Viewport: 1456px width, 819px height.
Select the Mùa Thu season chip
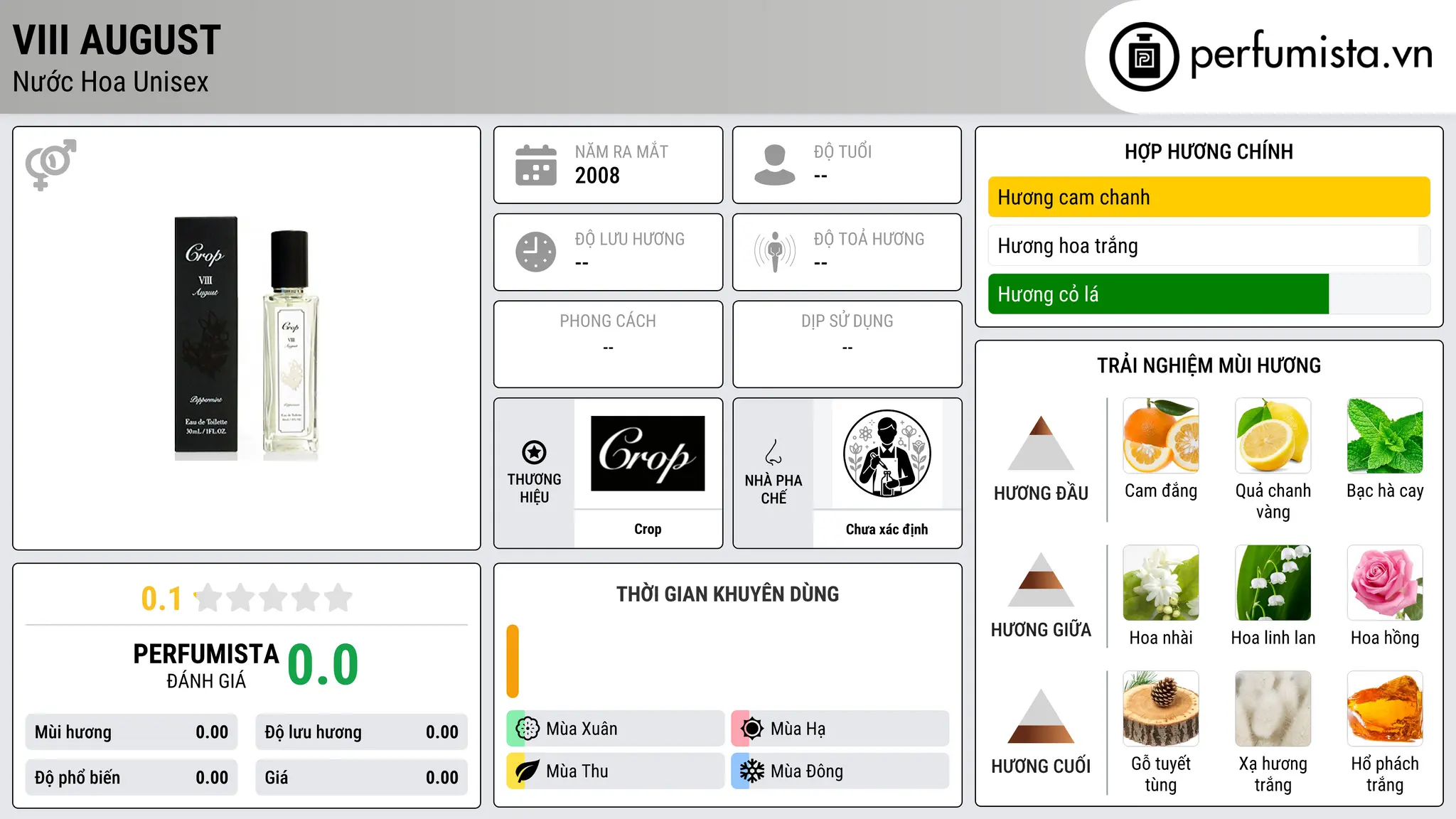[615, 771]
